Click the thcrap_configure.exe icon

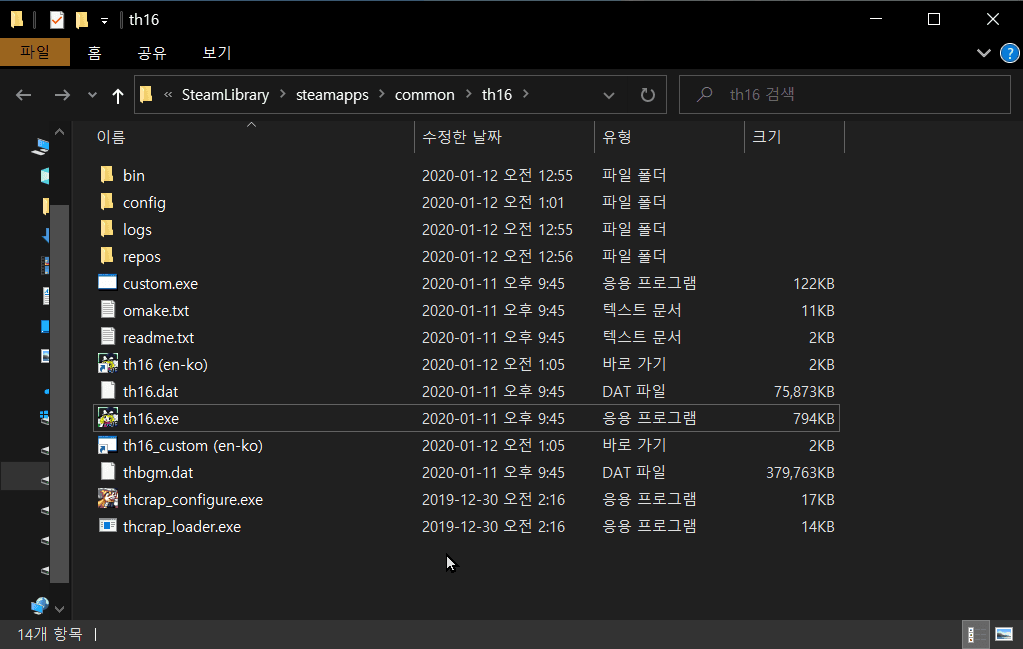click(108, 498)
